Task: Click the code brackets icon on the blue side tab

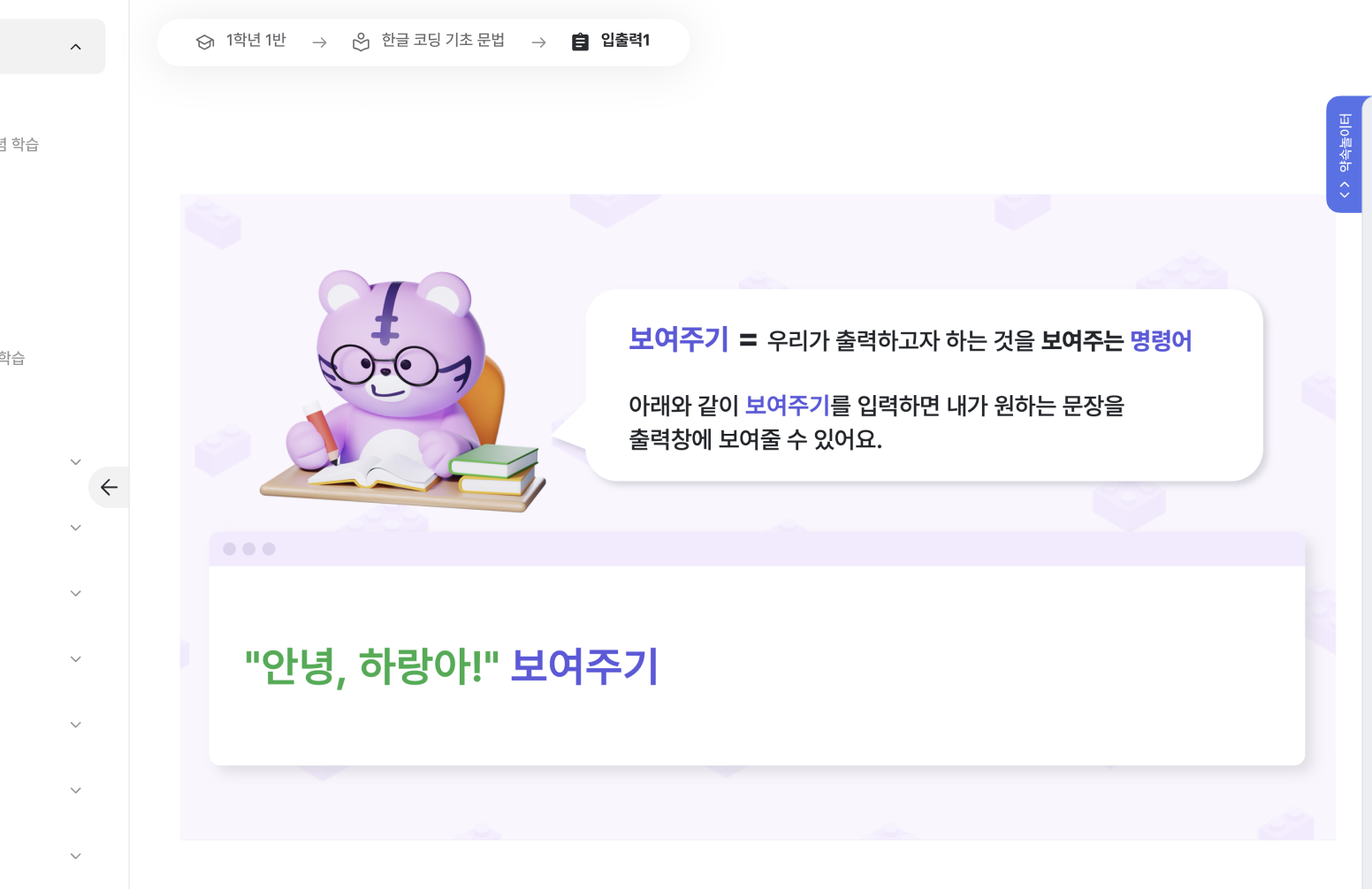Action: (1345, 189)
